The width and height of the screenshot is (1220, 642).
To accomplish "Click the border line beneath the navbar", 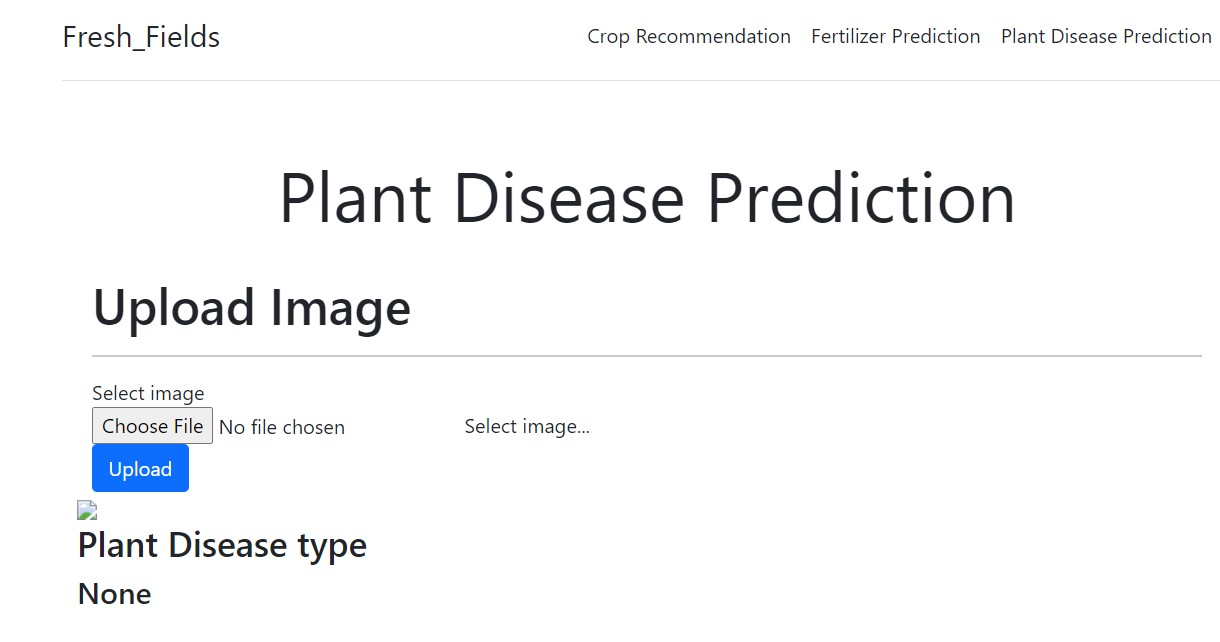I will pos(640,80).
